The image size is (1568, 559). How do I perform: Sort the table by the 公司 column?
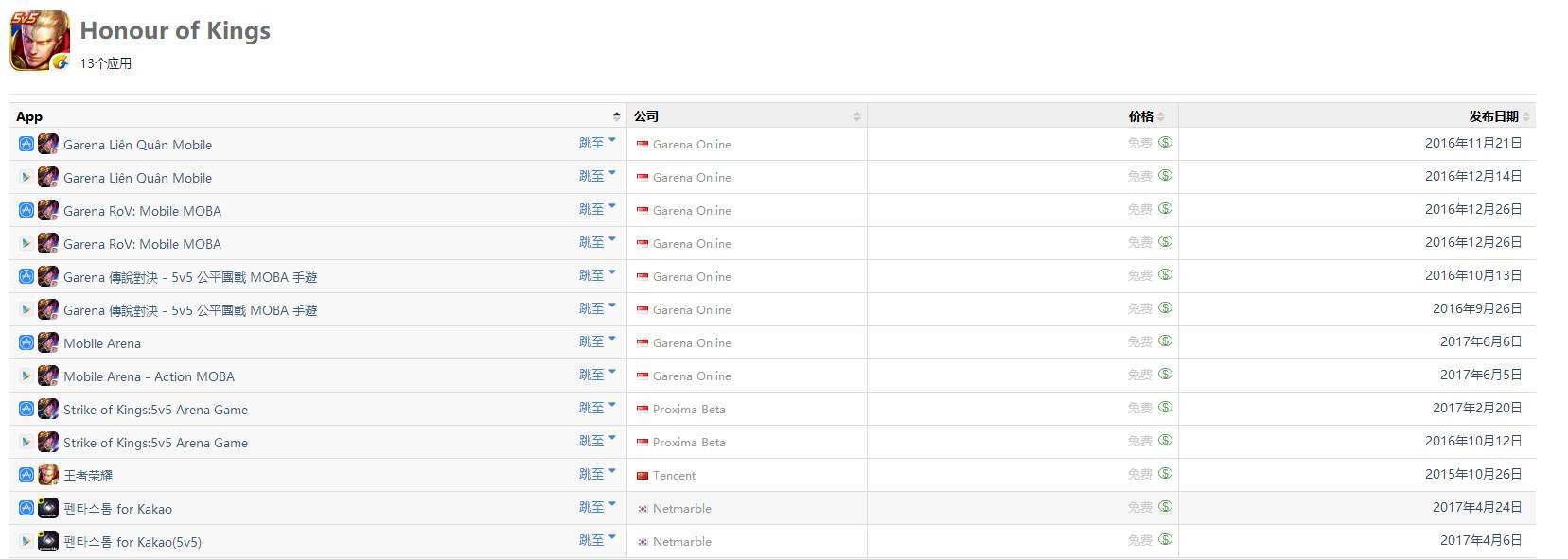[747, 115]
